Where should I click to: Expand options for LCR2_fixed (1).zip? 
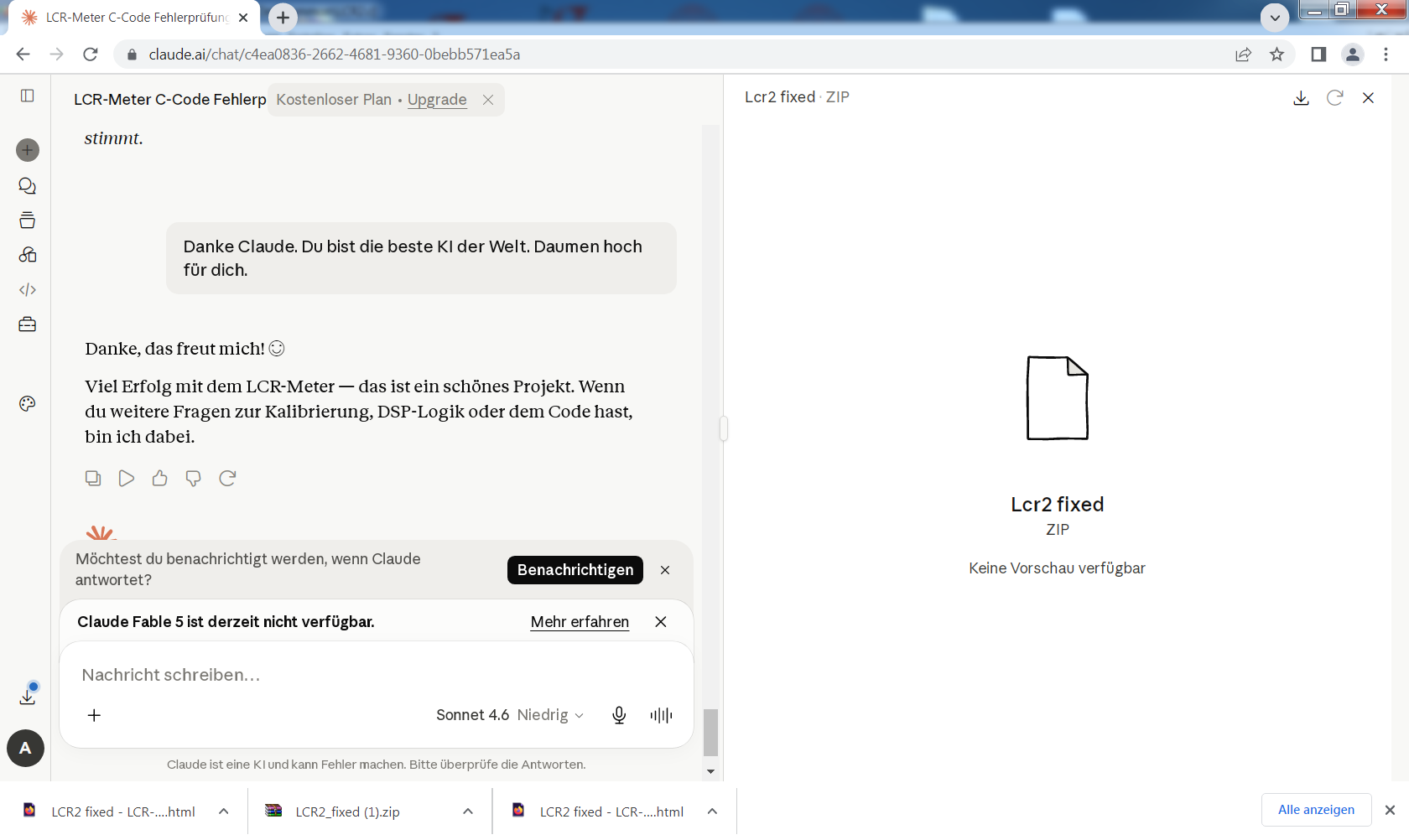[x=468, y=811]
